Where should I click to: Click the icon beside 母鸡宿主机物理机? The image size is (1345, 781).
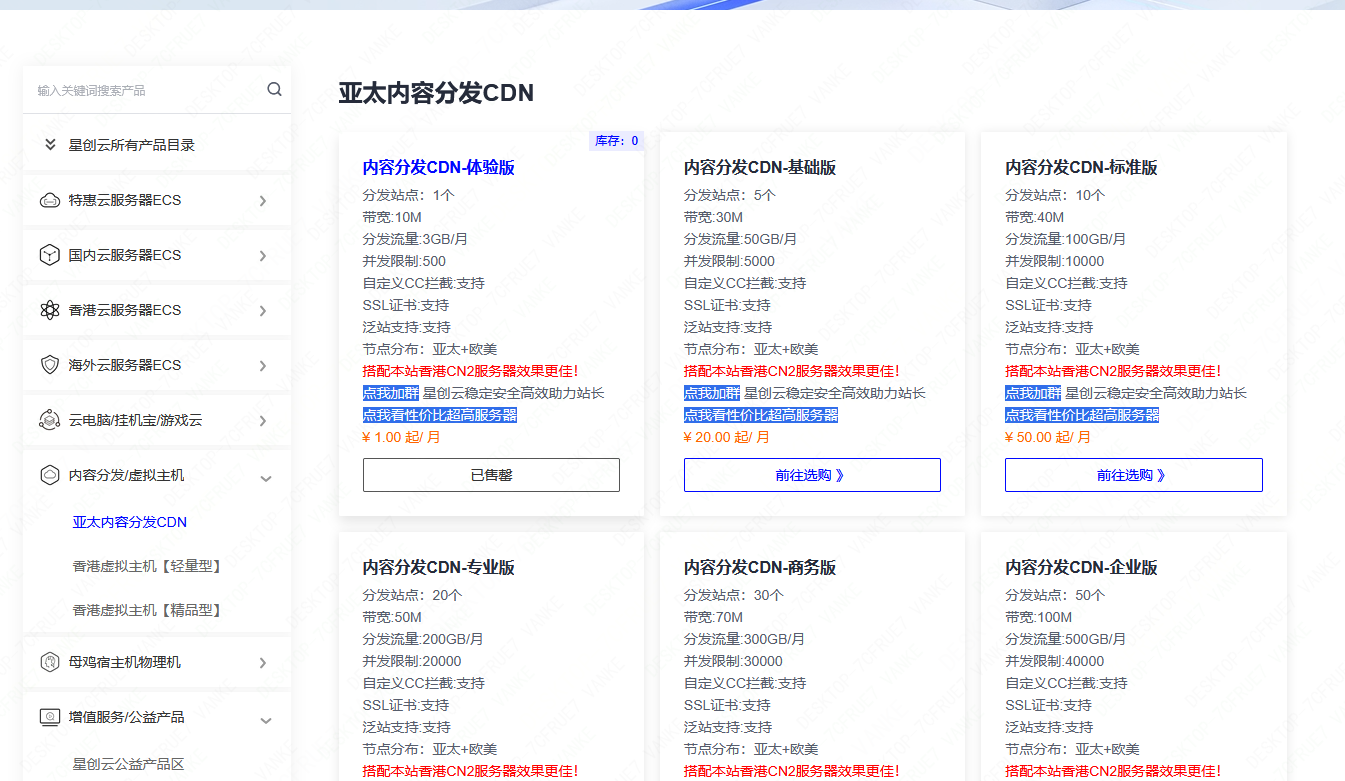(x=50, y=662)
